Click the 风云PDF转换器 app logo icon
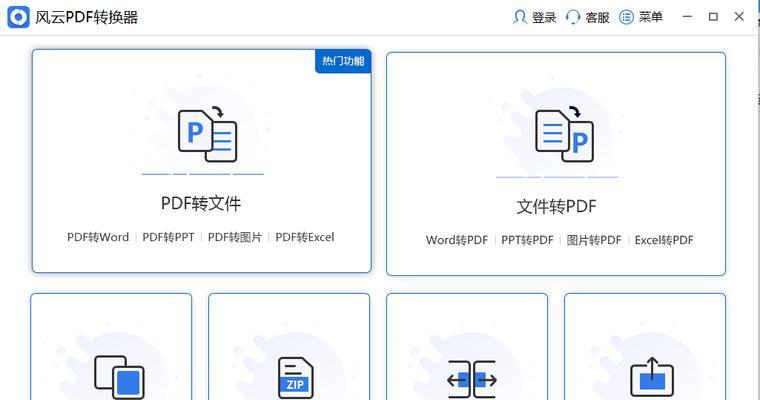 (x=18, y=17)
